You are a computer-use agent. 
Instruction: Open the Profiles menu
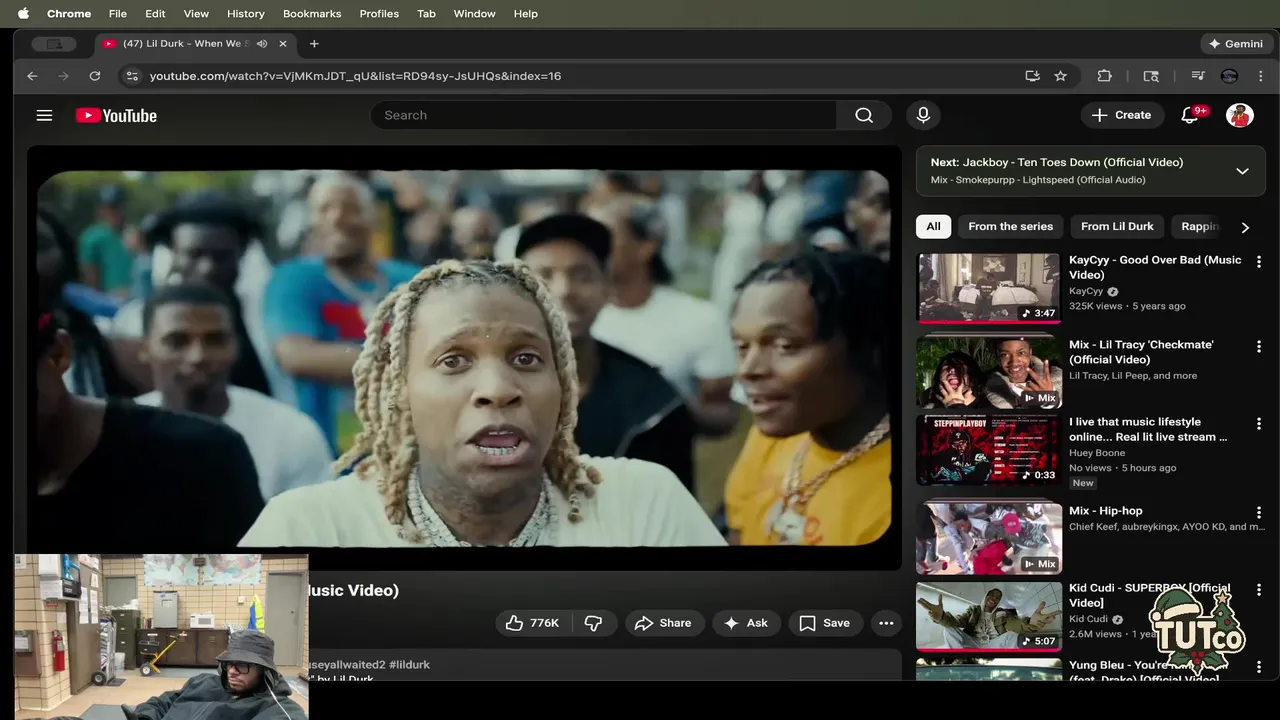click(x=379, y=14)
